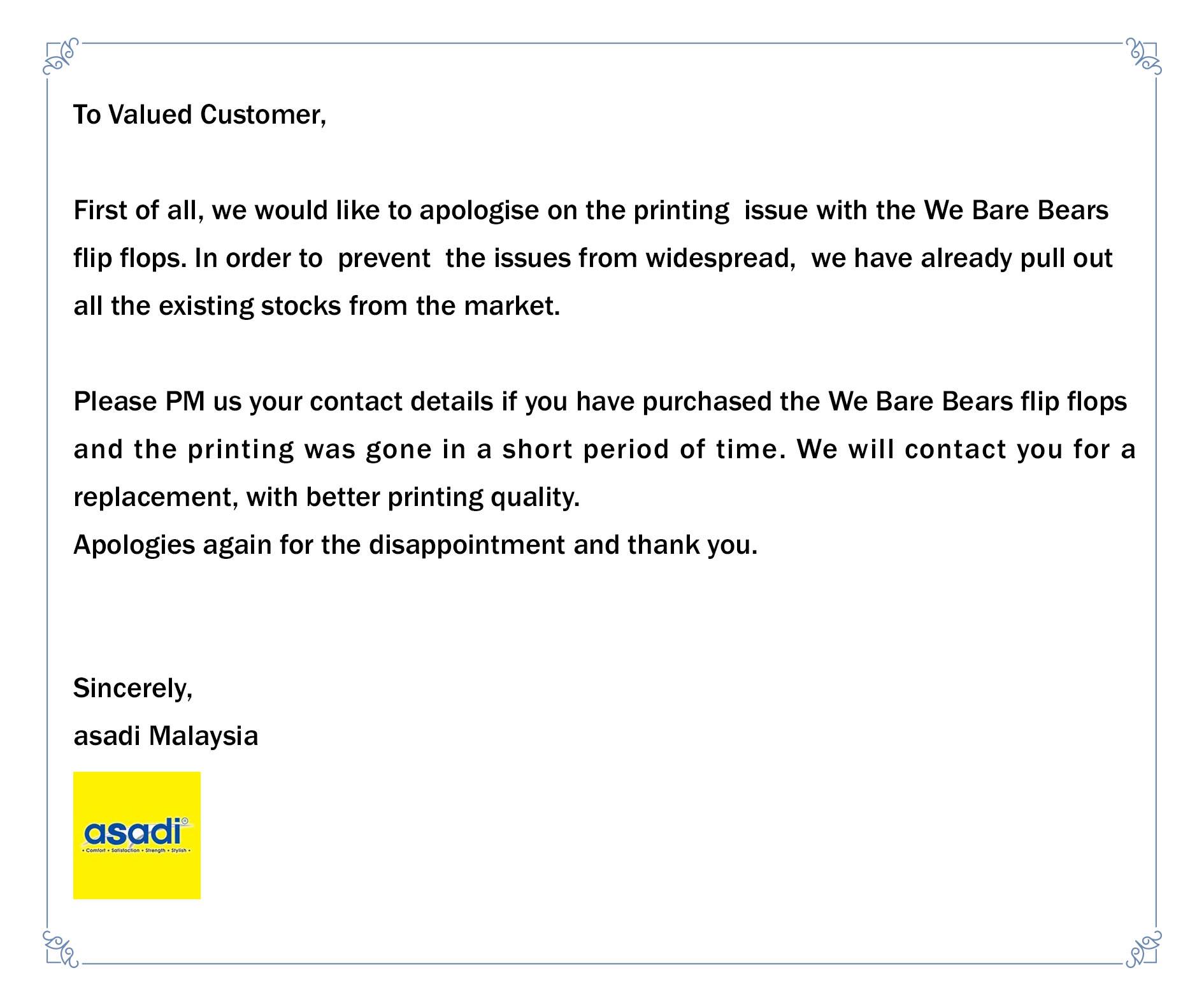Click 'First of all' opening line
The width and height of the screenshot is (1204, 1005).
pyautogui.click(x=591, y=211)
